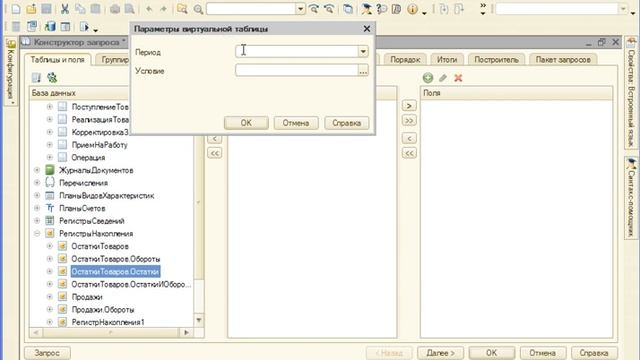
Task: Click the Cut scissors toolbar icon
Action: [64, 9]
